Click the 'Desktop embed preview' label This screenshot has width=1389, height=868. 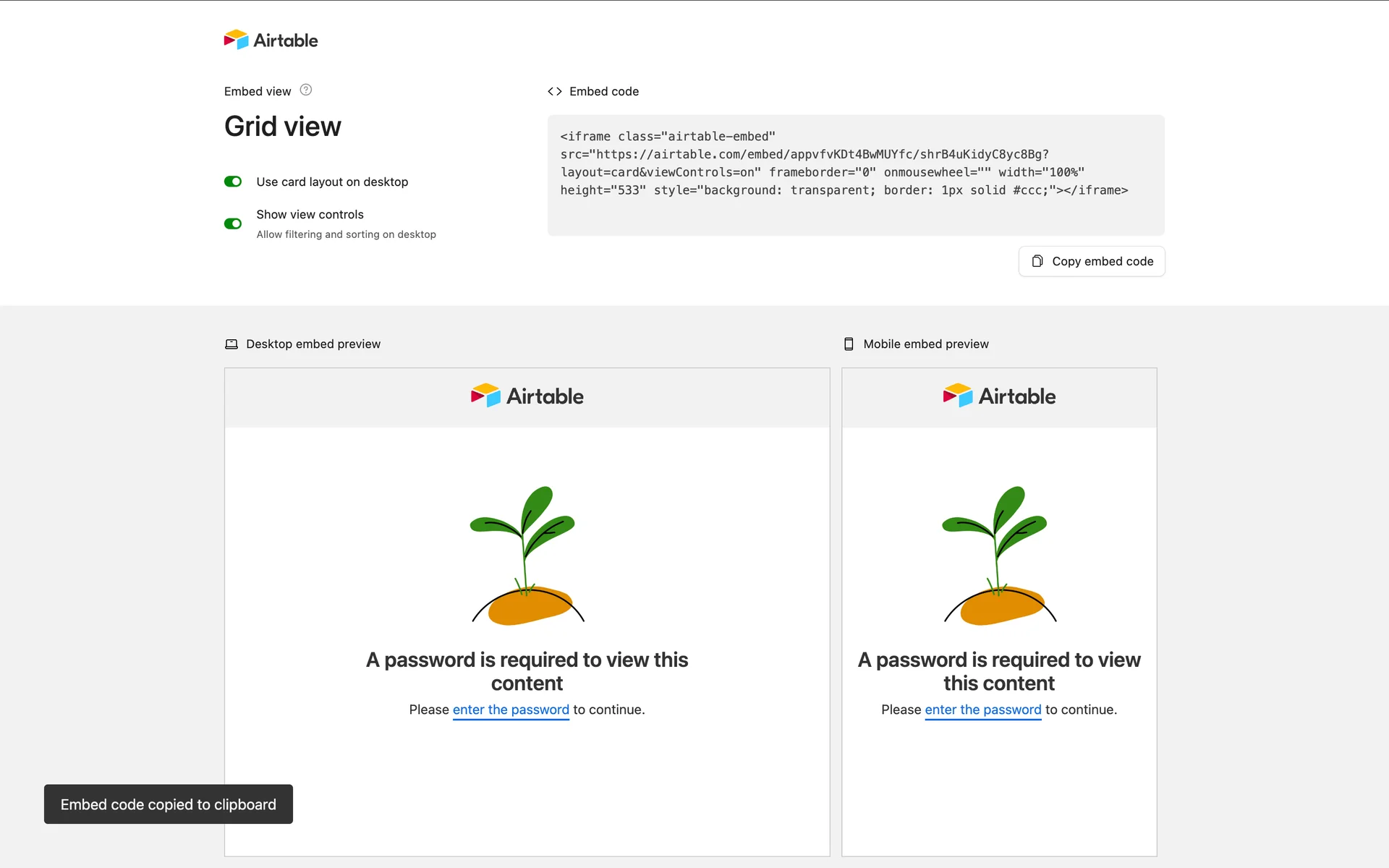point(313,344)
